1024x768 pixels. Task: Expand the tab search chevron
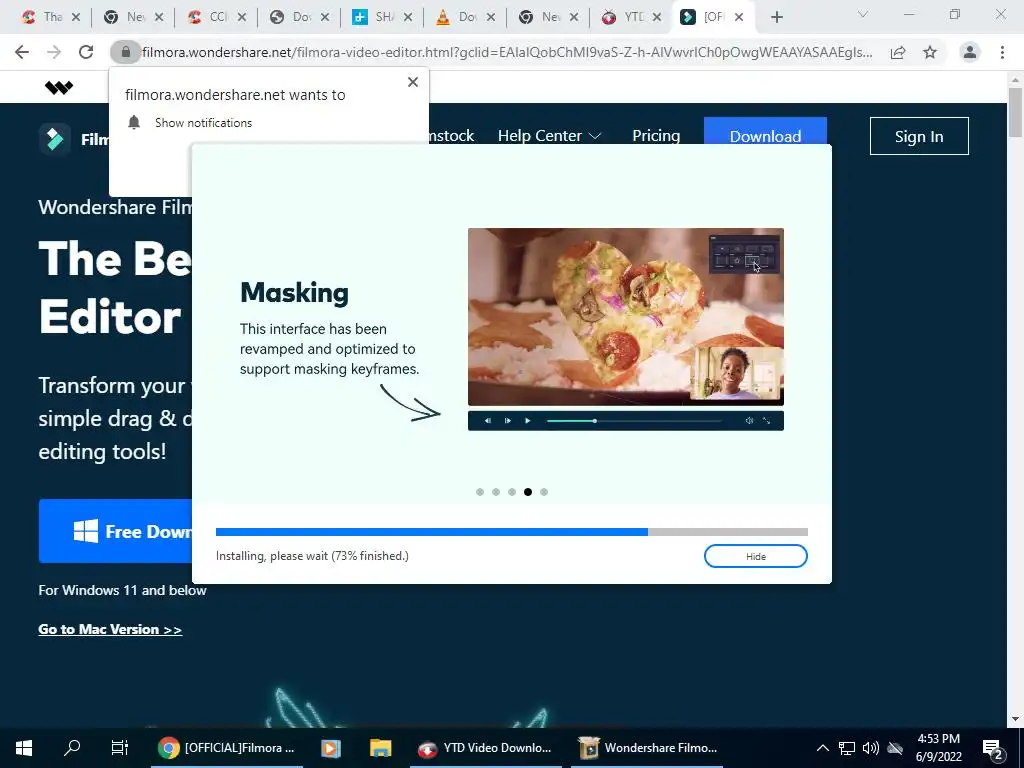tap(863, 14)
